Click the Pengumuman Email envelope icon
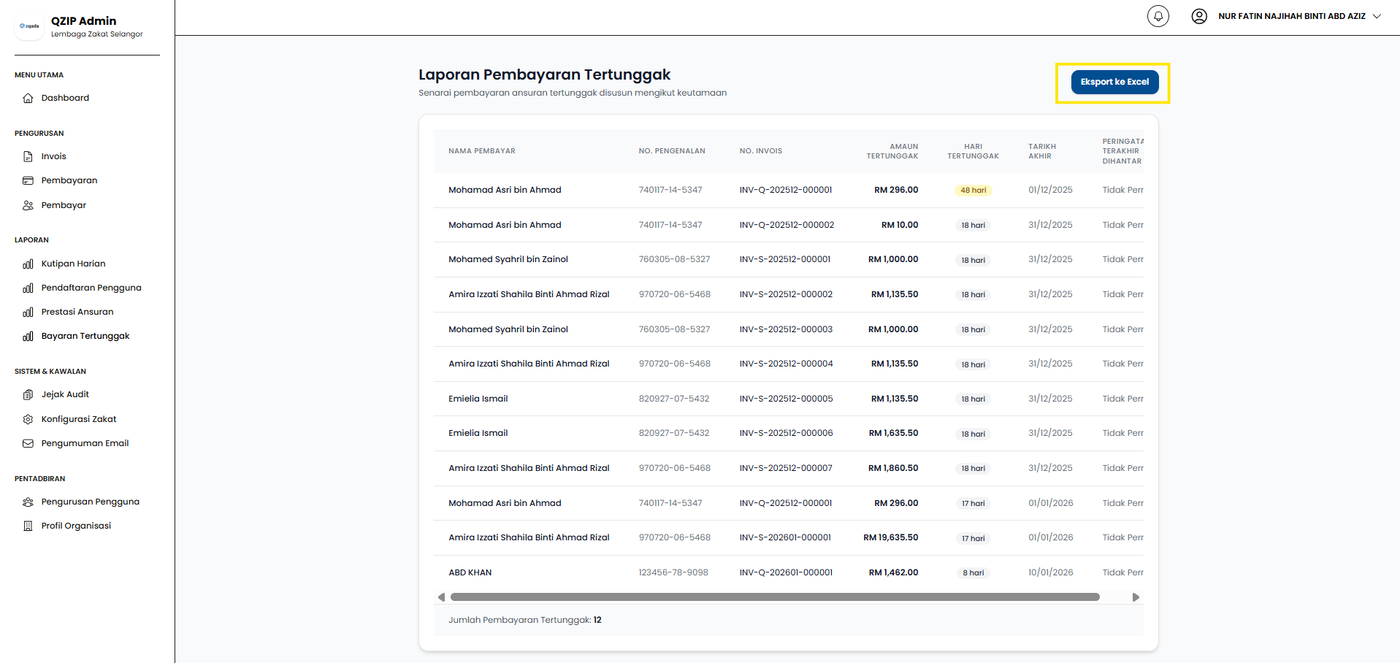1400x663 pixels. (28, 443)
